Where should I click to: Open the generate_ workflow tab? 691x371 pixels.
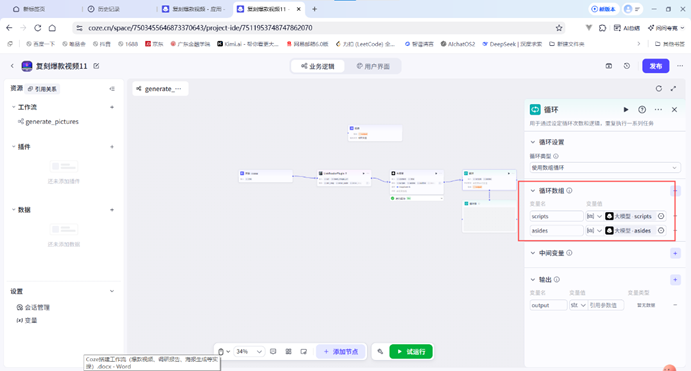160,89
